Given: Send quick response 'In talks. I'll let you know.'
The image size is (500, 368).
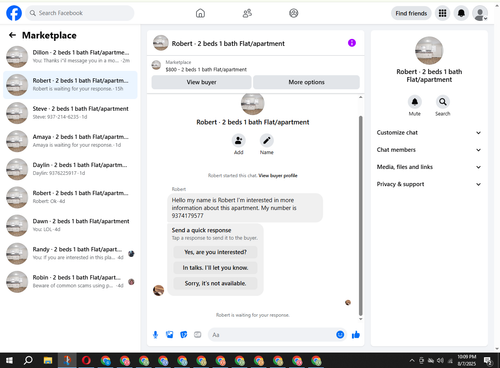Looking at the screenshot, I should (215, 268).
